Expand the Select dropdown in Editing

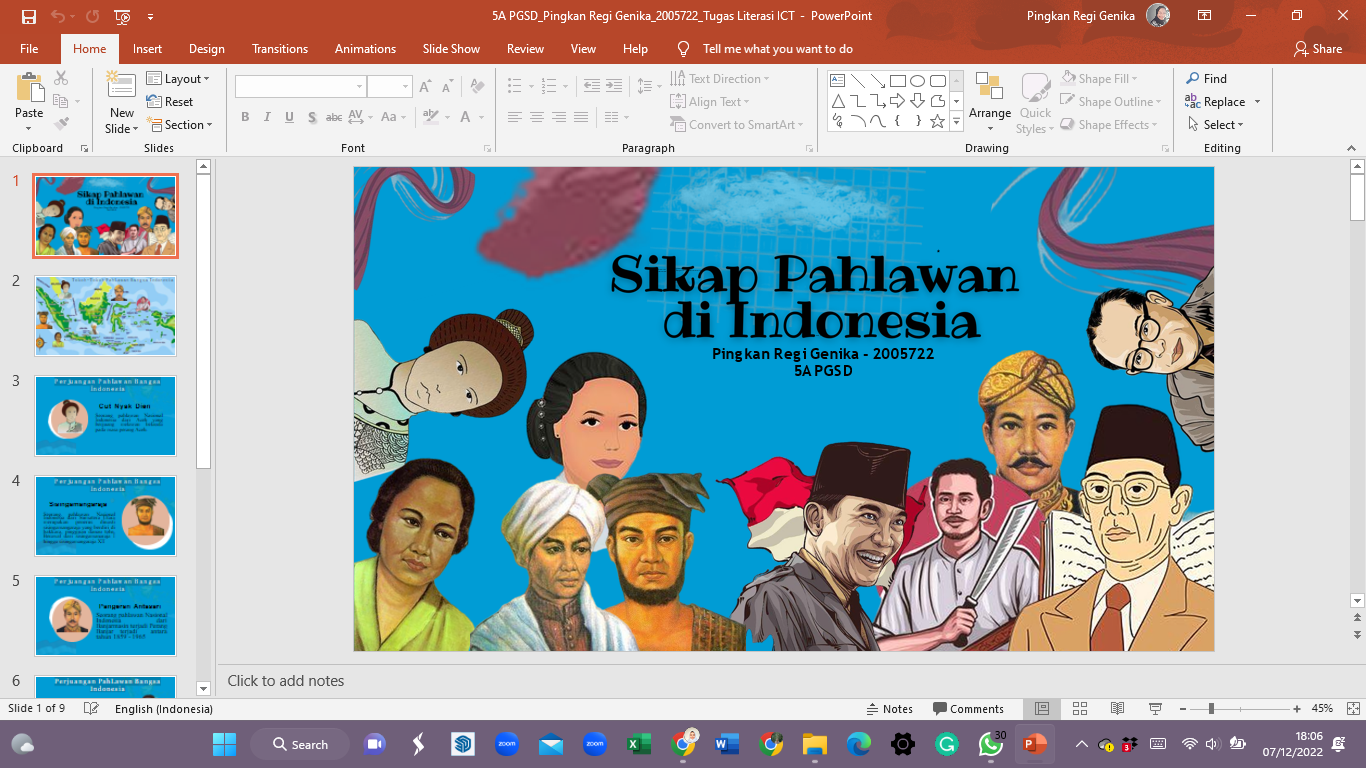(1217, 125)
